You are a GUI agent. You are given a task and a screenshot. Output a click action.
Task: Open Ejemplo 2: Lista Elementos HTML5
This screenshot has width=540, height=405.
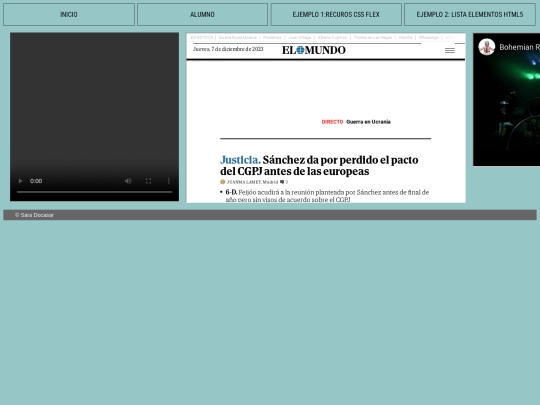click(470, 14)
